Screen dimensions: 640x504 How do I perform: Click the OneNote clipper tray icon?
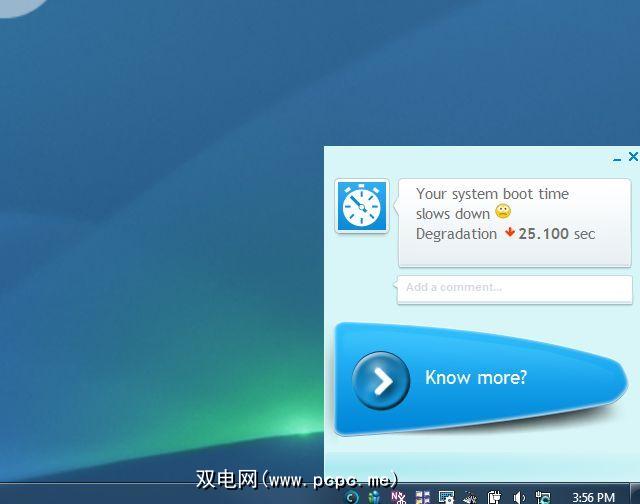click(398, 497)
